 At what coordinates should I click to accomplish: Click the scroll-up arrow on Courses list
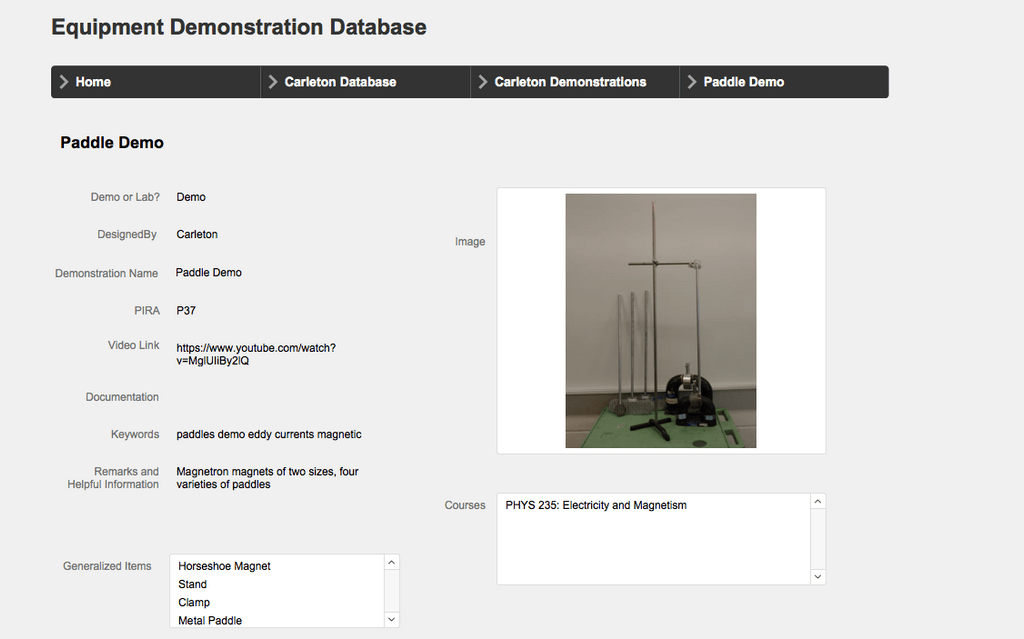817,500
